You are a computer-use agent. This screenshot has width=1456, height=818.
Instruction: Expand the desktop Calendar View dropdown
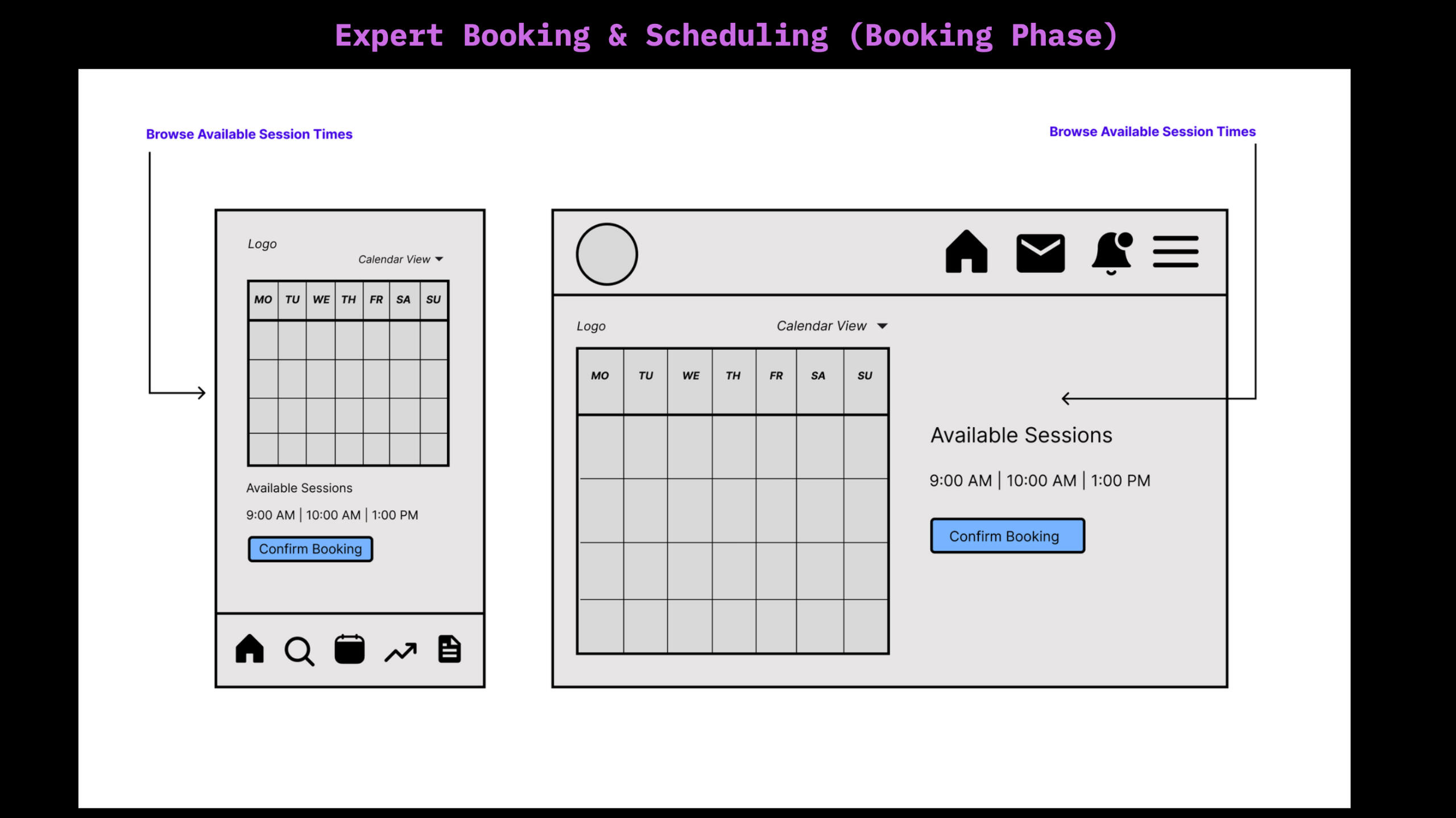tap(821, 326)
